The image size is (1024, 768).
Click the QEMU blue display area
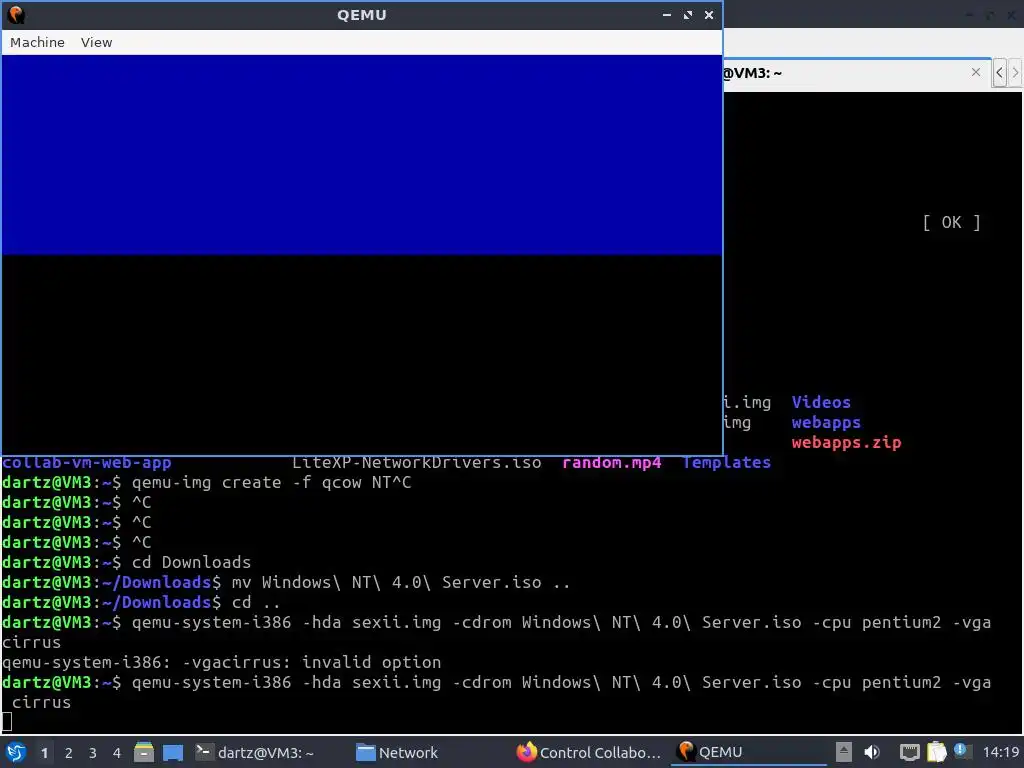click(x=362, y=155)
